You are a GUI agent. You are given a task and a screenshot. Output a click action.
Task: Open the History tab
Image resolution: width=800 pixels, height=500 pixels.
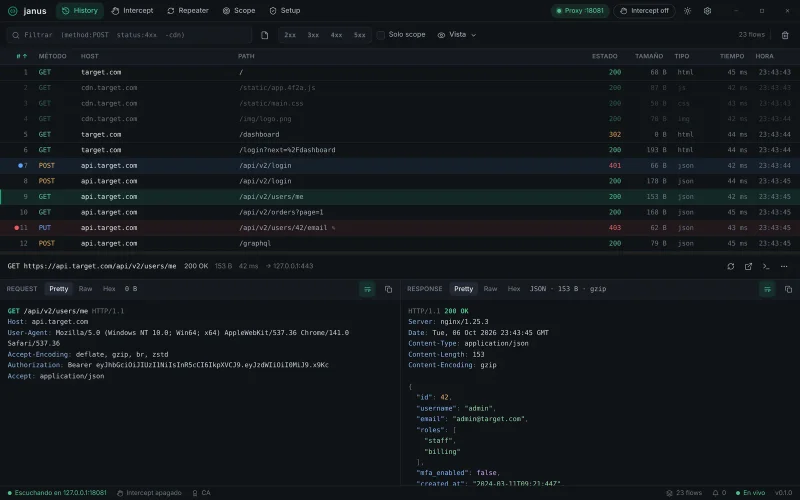click(x=80, y=11)
